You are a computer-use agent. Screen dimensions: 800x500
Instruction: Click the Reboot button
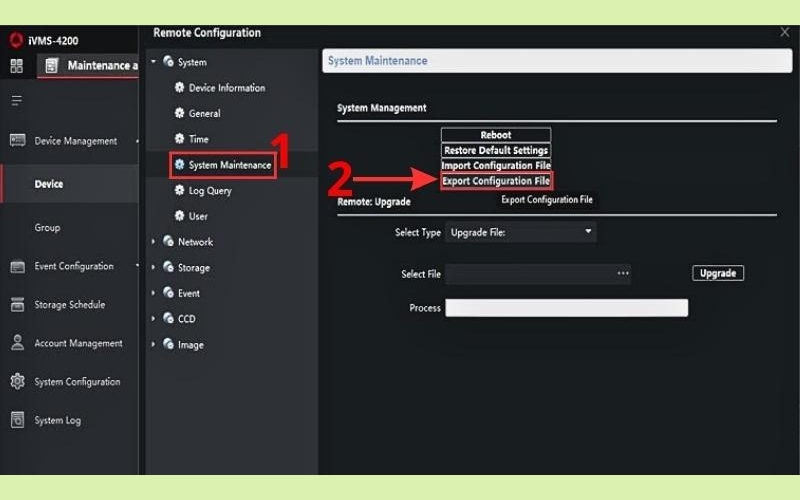[496, 135]
